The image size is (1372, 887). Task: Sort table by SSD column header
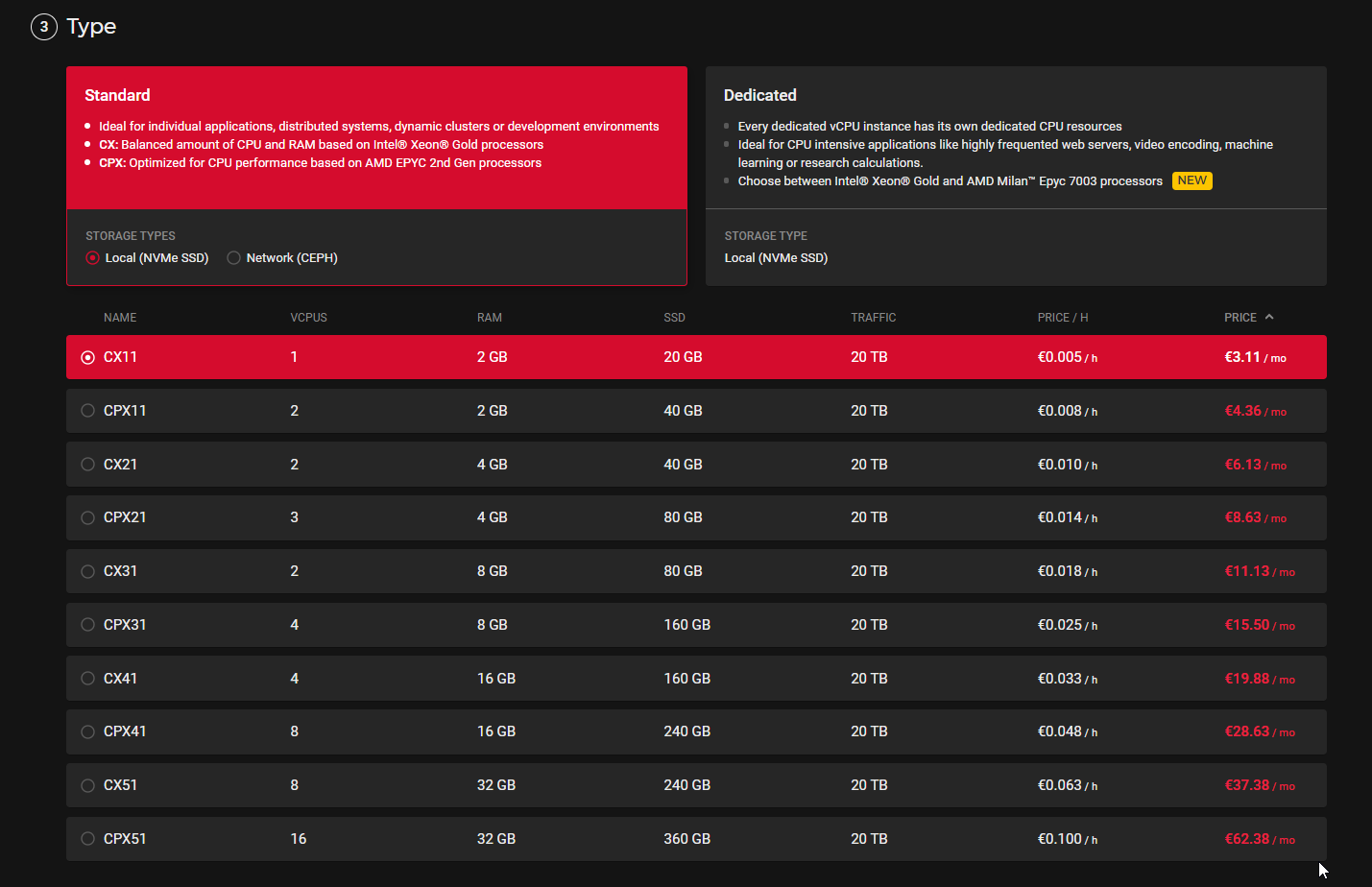[675, 318]
